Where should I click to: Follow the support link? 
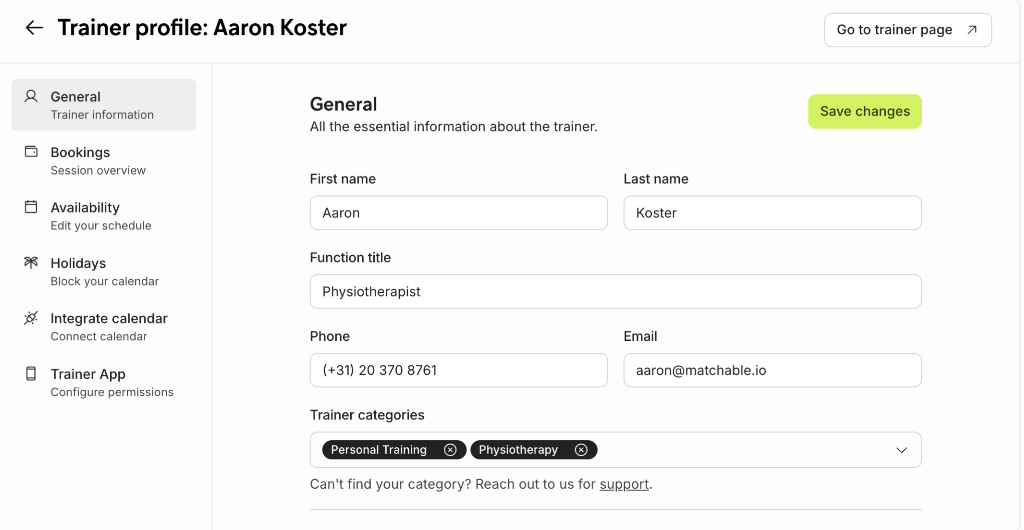point(624,484)
